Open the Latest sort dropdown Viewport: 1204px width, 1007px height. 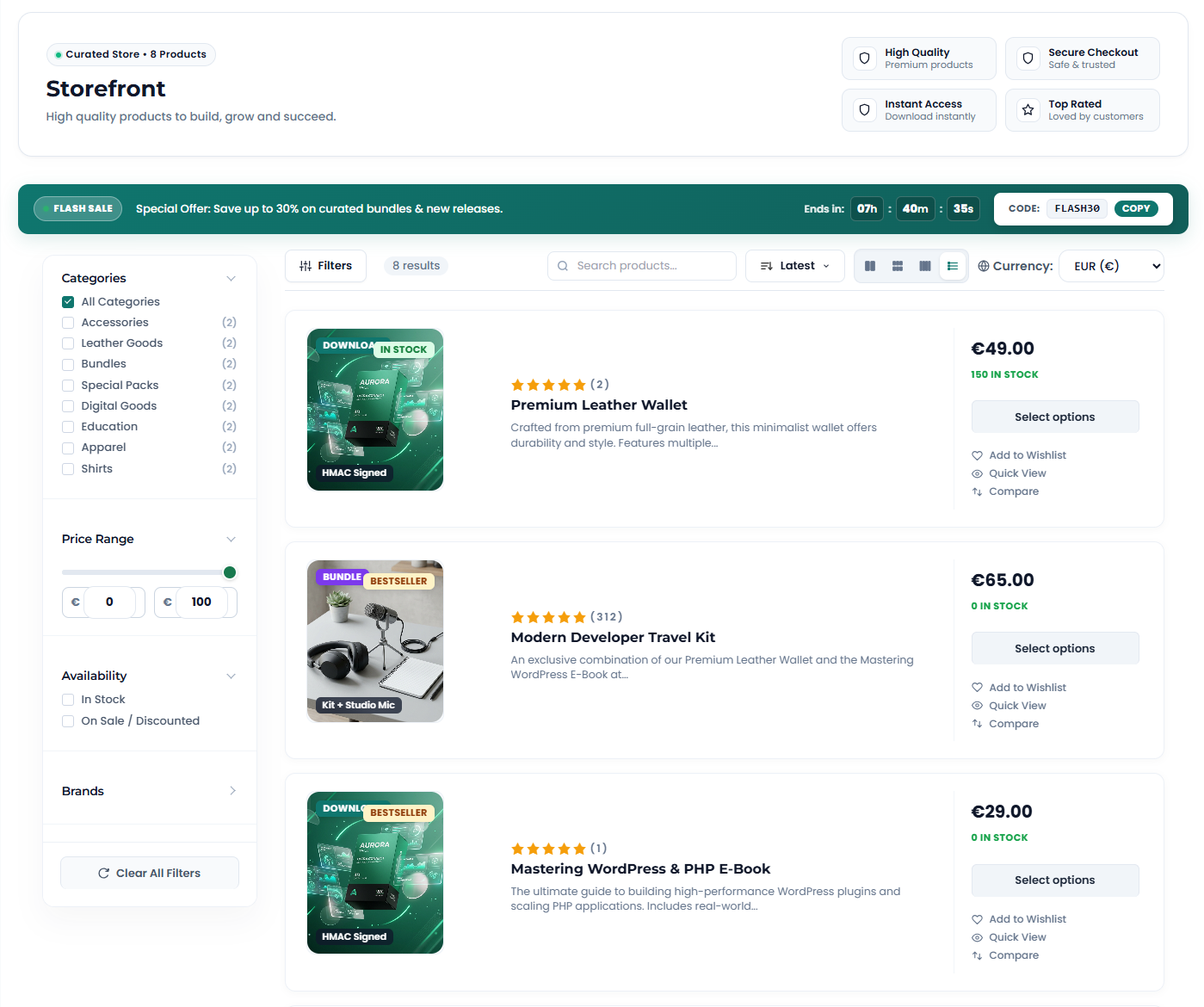pyautogui.click(x=795, y=266)
